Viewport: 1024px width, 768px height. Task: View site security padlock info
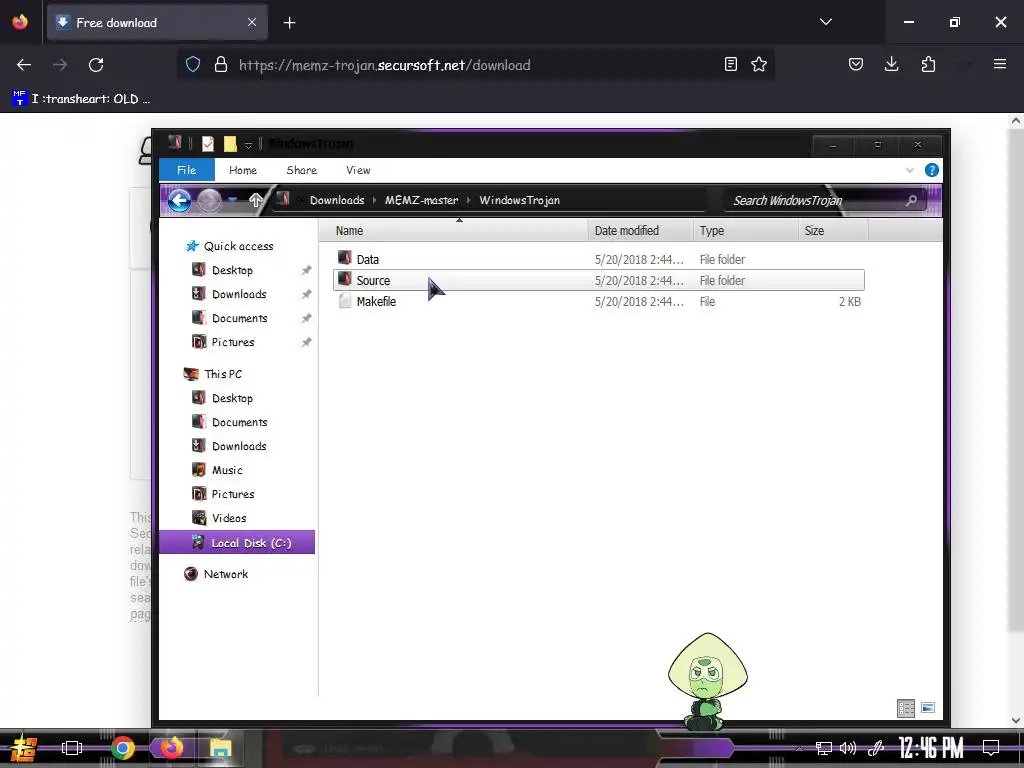tap(221, 64)
